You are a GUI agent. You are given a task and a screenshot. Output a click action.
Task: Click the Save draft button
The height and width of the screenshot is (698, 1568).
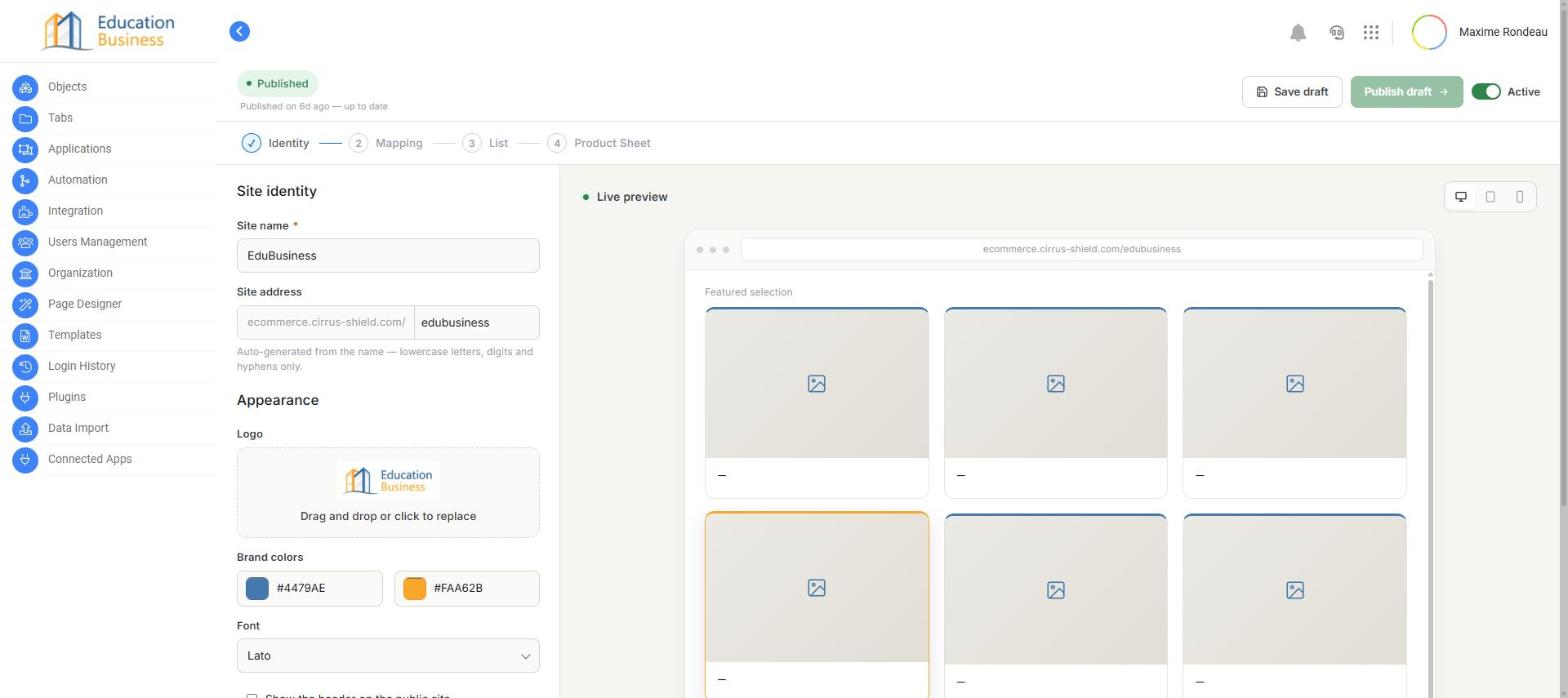(1292, 92)
